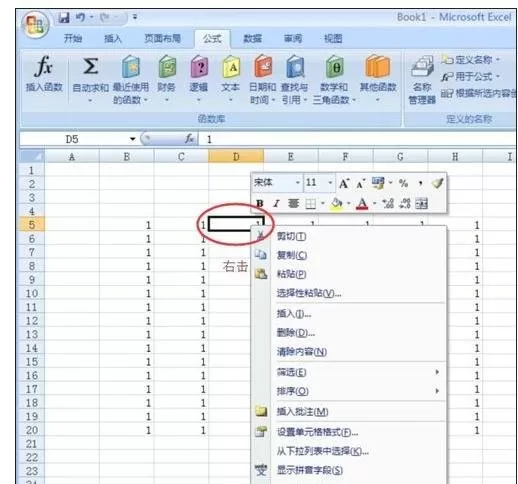Open Customize Quick Access Toolbar dropdown
Viewport: 518px width, 484px height.
[135, 17]
